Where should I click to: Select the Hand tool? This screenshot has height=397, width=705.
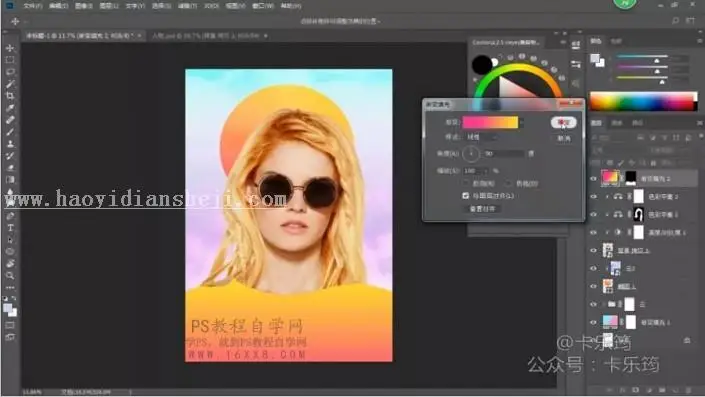coord(10,263)
